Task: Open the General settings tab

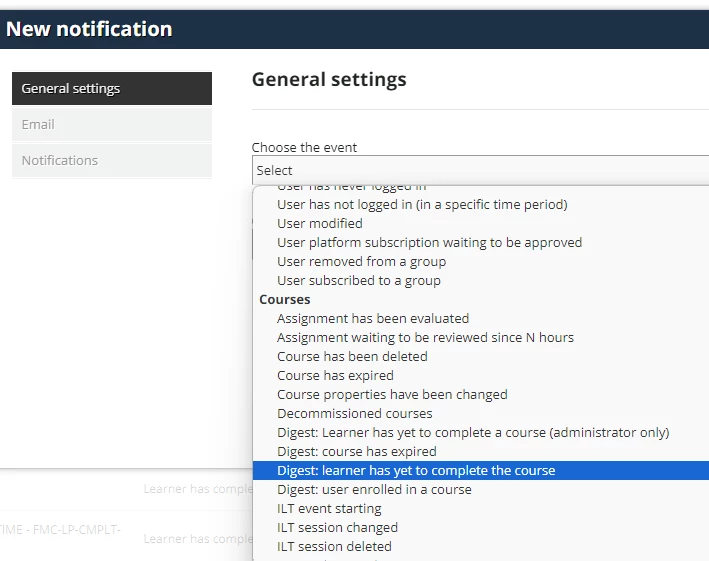Action: pos(111,89)
